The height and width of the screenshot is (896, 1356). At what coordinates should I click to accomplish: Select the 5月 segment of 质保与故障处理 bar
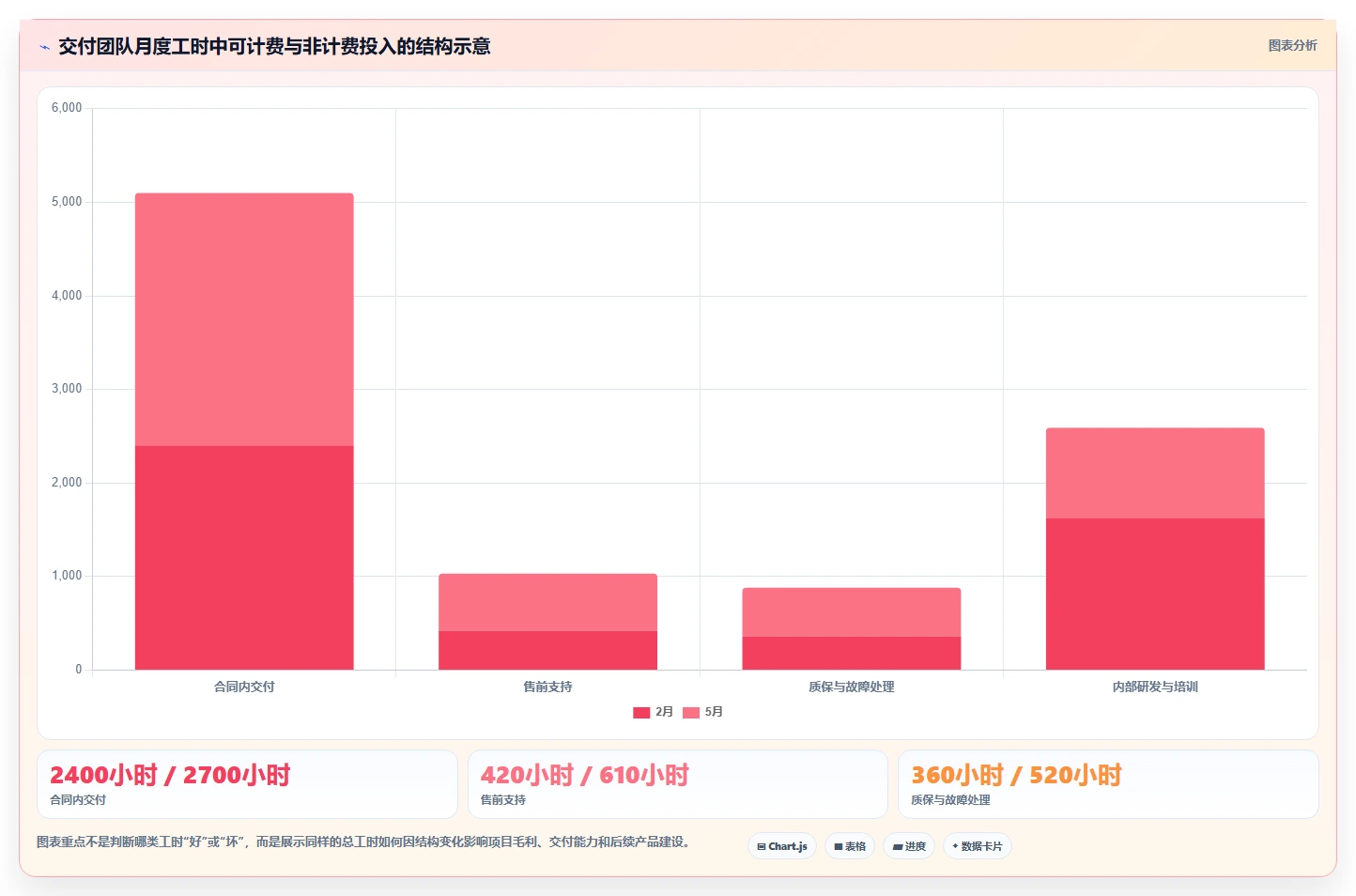[x=852, y=612]
